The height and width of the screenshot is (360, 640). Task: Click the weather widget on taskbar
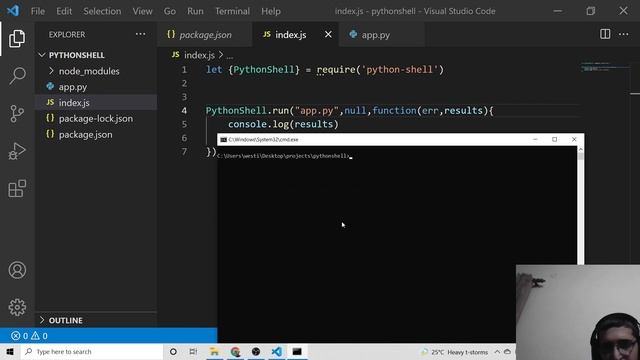454,352
